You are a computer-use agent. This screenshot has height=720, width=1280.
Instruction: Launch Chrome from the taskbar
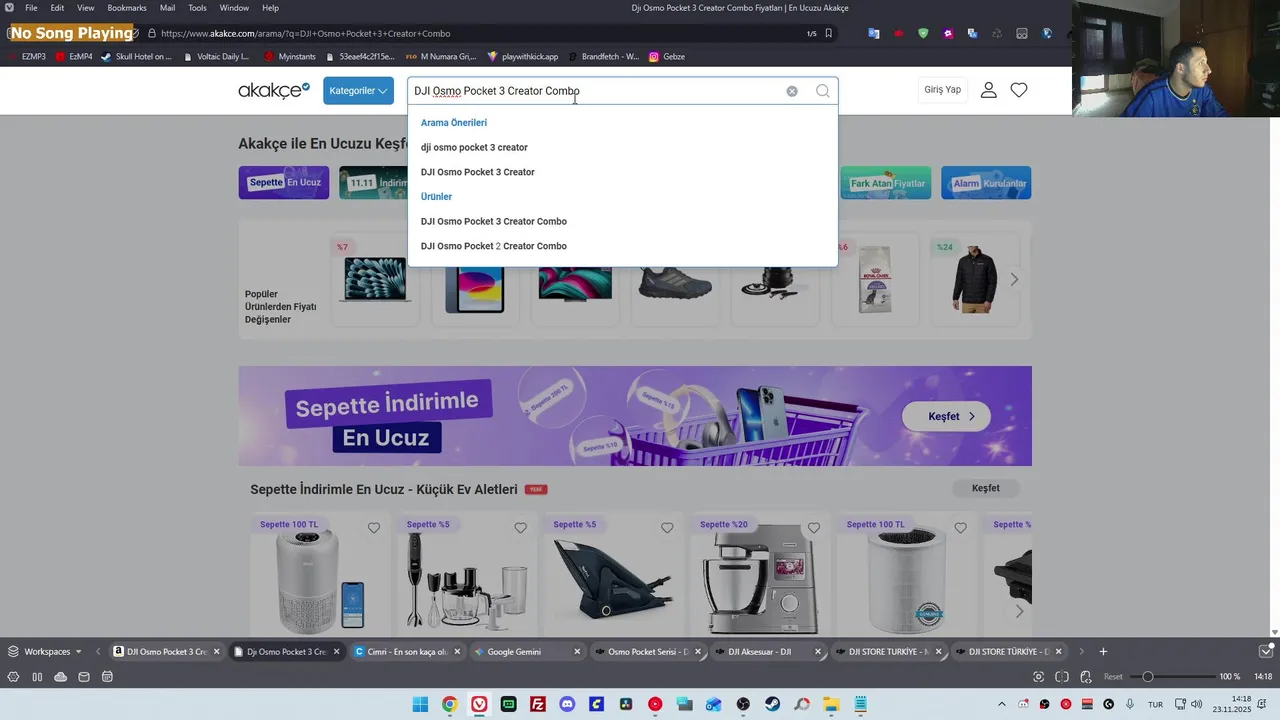coord(450,704)
